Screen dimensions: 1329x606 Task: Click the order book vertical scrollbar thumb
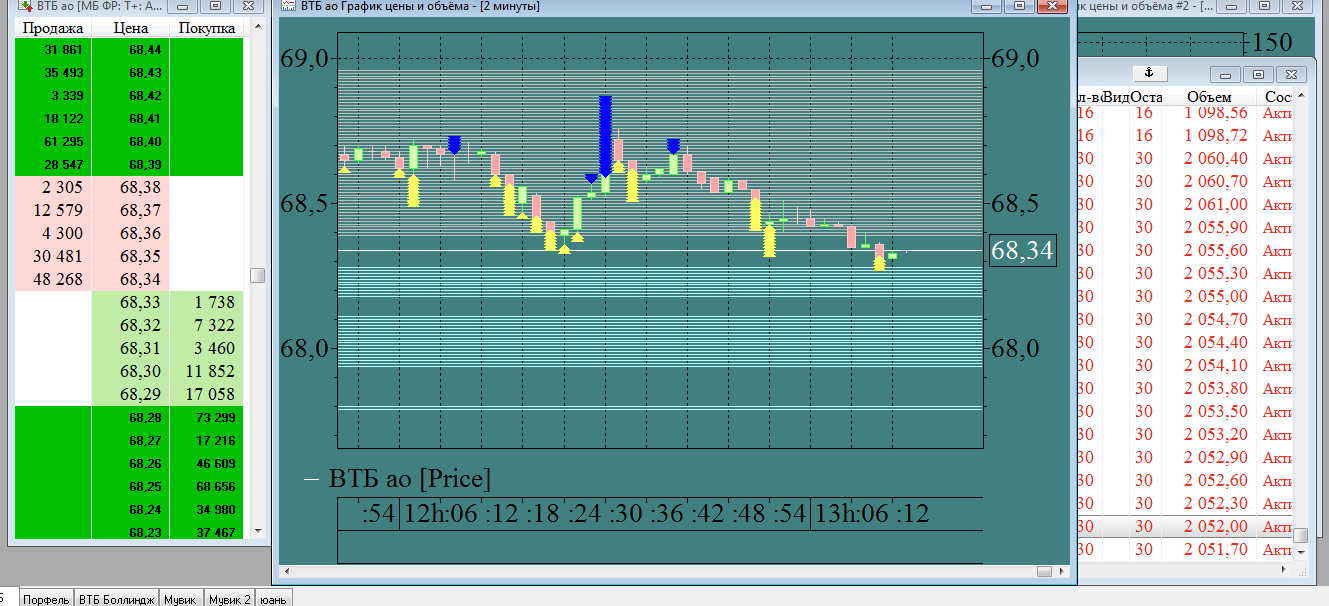[x=257, y=275]
